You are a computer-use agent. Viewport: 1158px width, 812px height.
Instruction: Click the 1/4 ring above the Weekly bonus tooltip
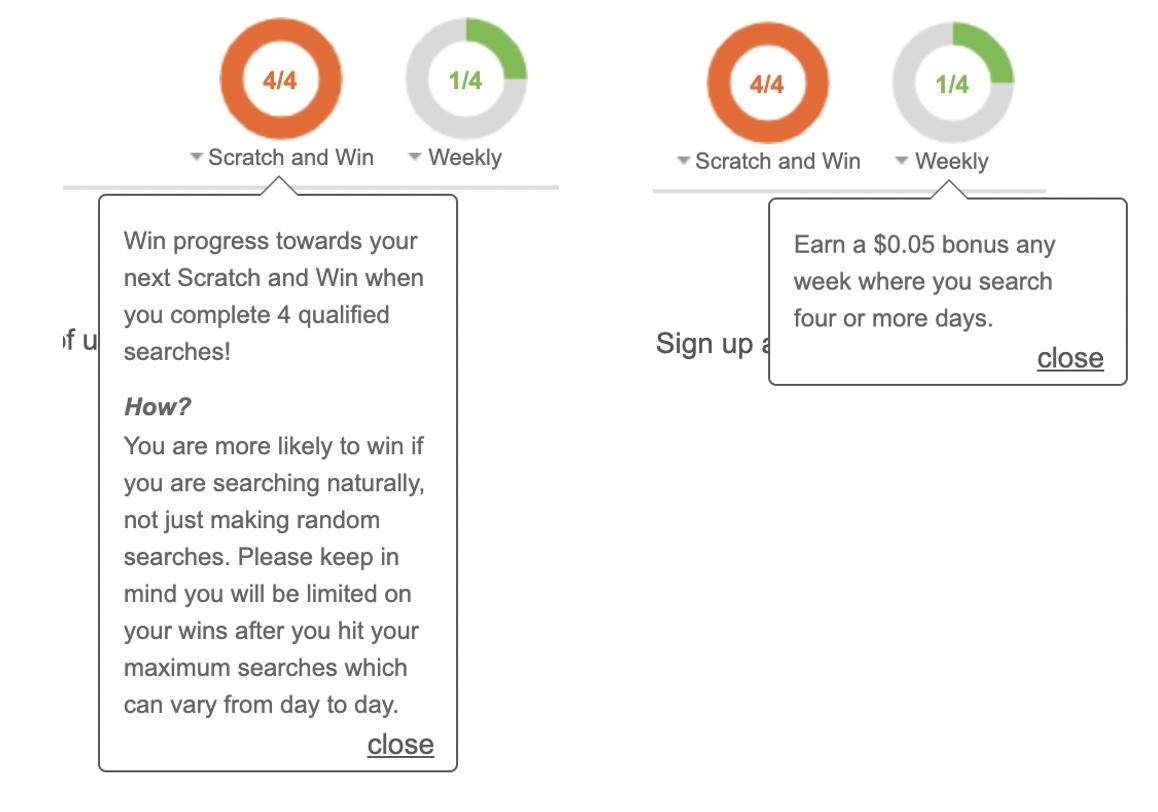click(x=952, y=83)
